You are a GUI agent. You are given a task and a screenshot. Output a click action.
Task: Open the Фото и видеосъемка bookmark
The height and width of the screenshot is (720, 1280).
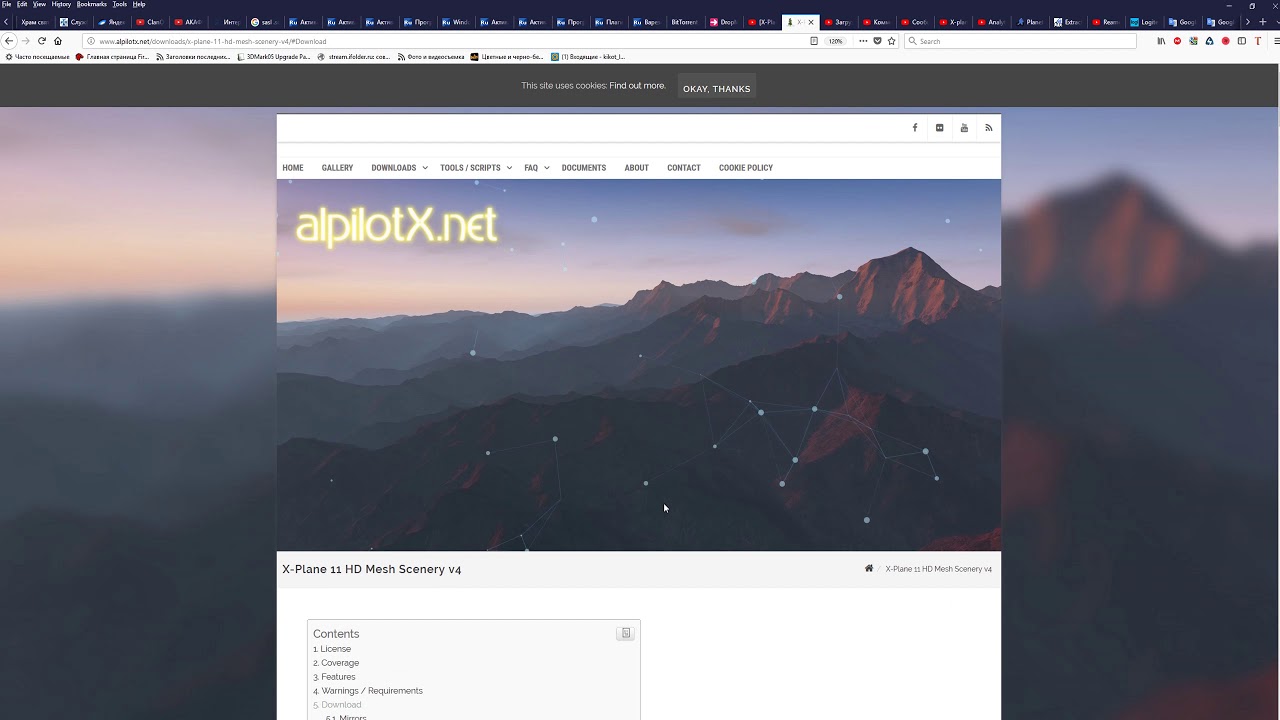(431, 57)
